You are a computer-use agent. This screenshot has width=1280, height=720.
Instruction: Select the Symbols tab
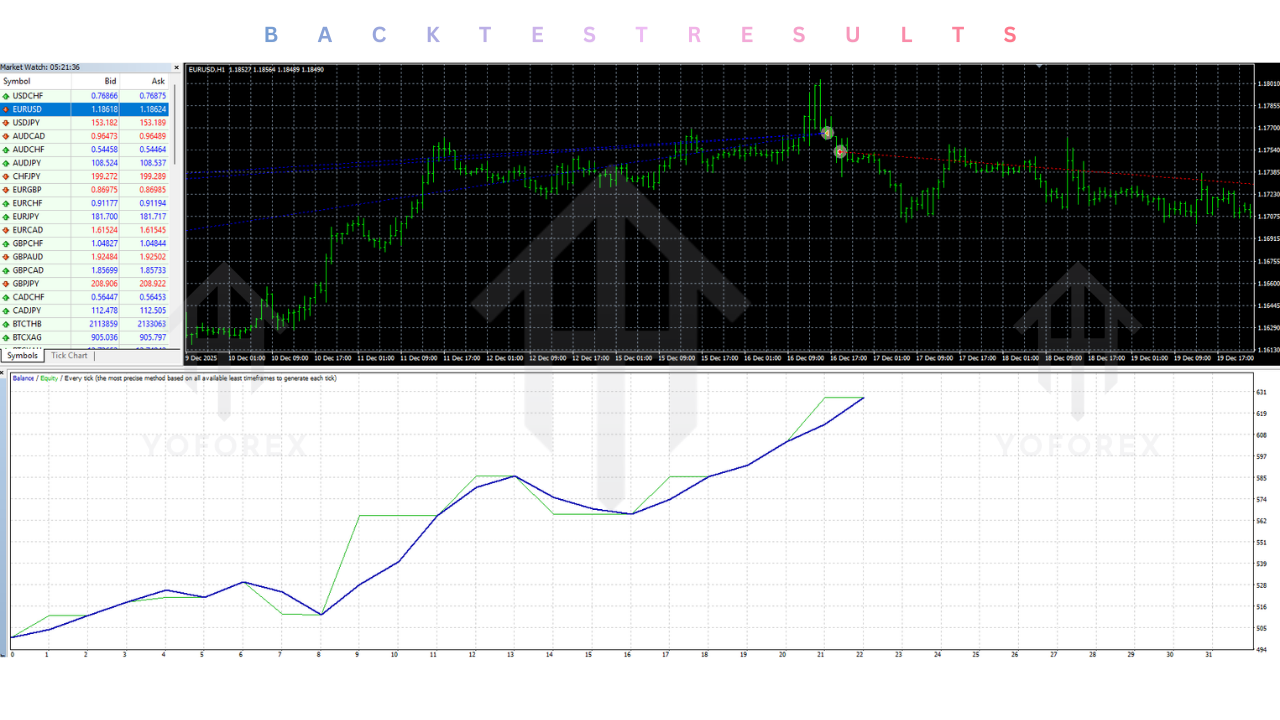(x=22, y=355)
